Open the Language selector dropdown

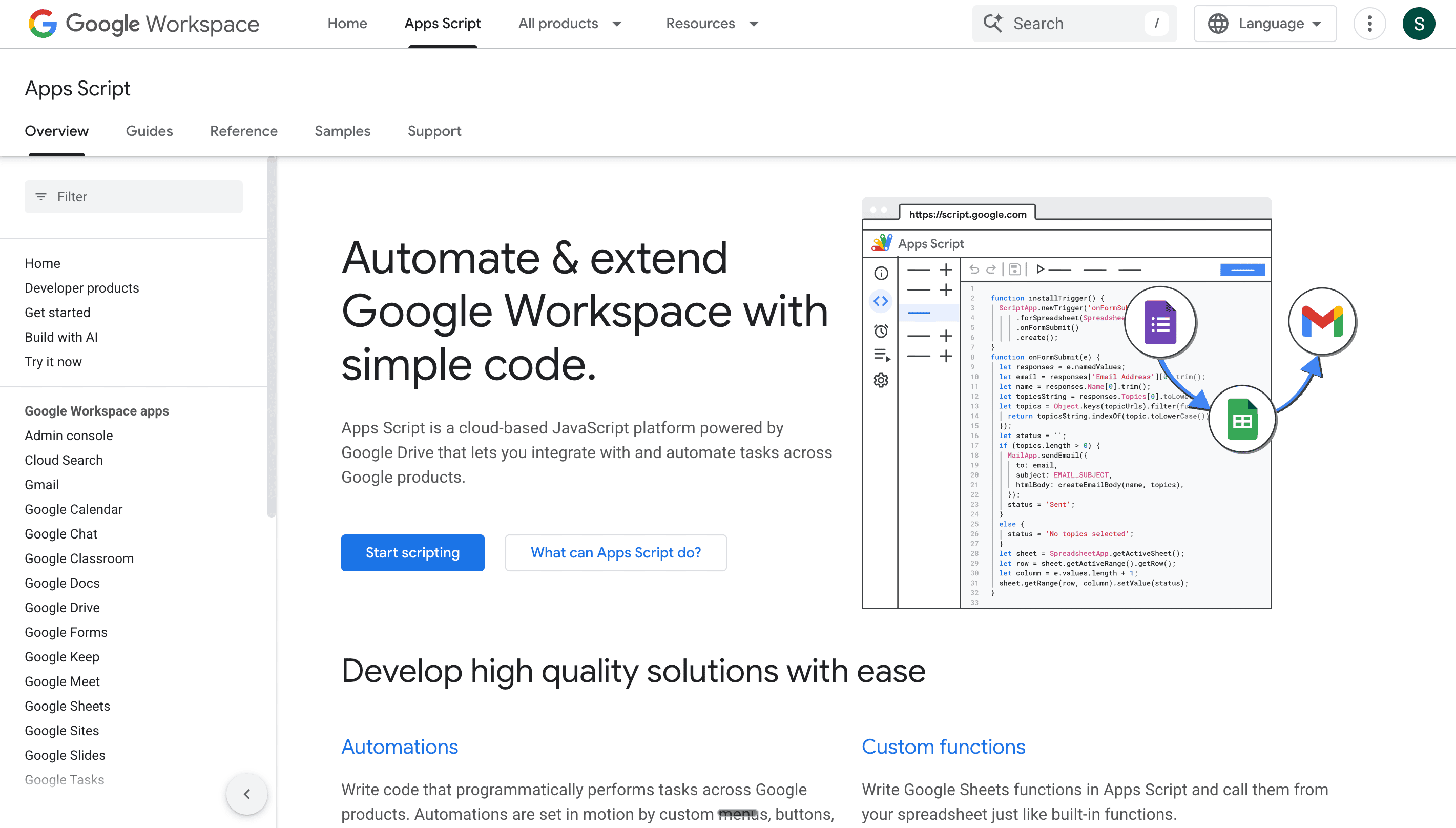[x=1264, y=24]
